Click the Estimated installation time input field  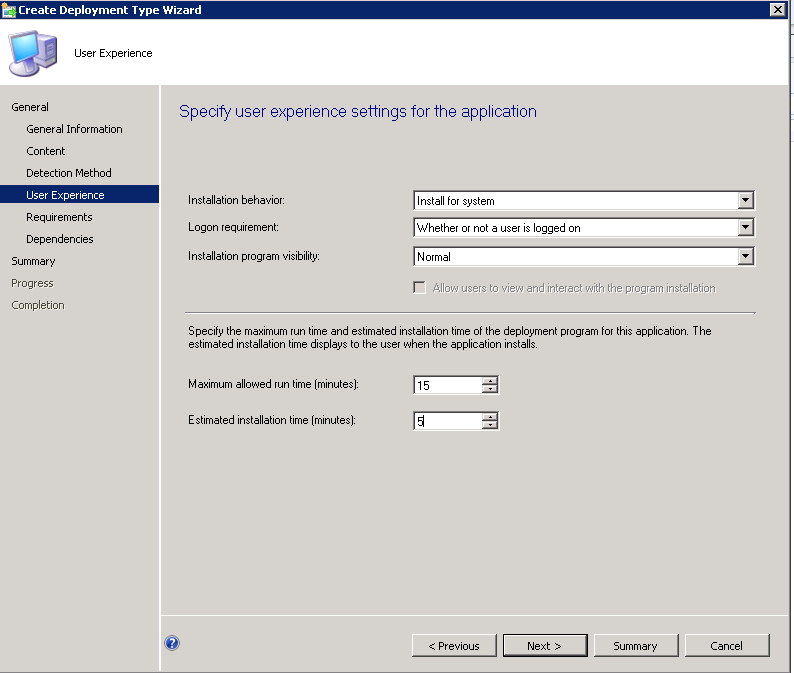[x=447, y=421]
